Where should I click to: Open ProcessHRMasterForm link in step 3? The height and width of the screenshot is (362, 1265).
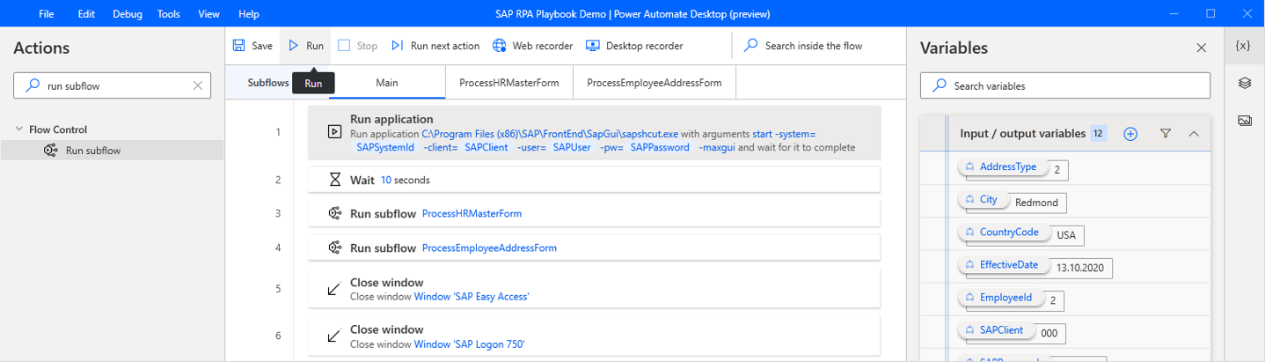(472, 213)
